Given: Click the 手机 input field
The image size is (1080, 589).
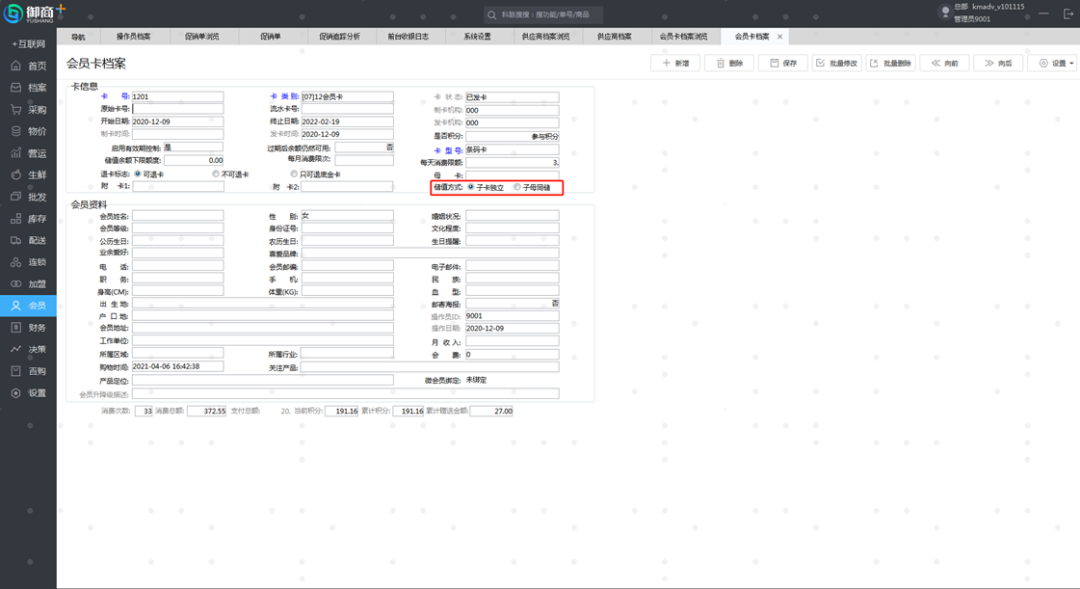Looking at the screenshot, I should point(347,279).
